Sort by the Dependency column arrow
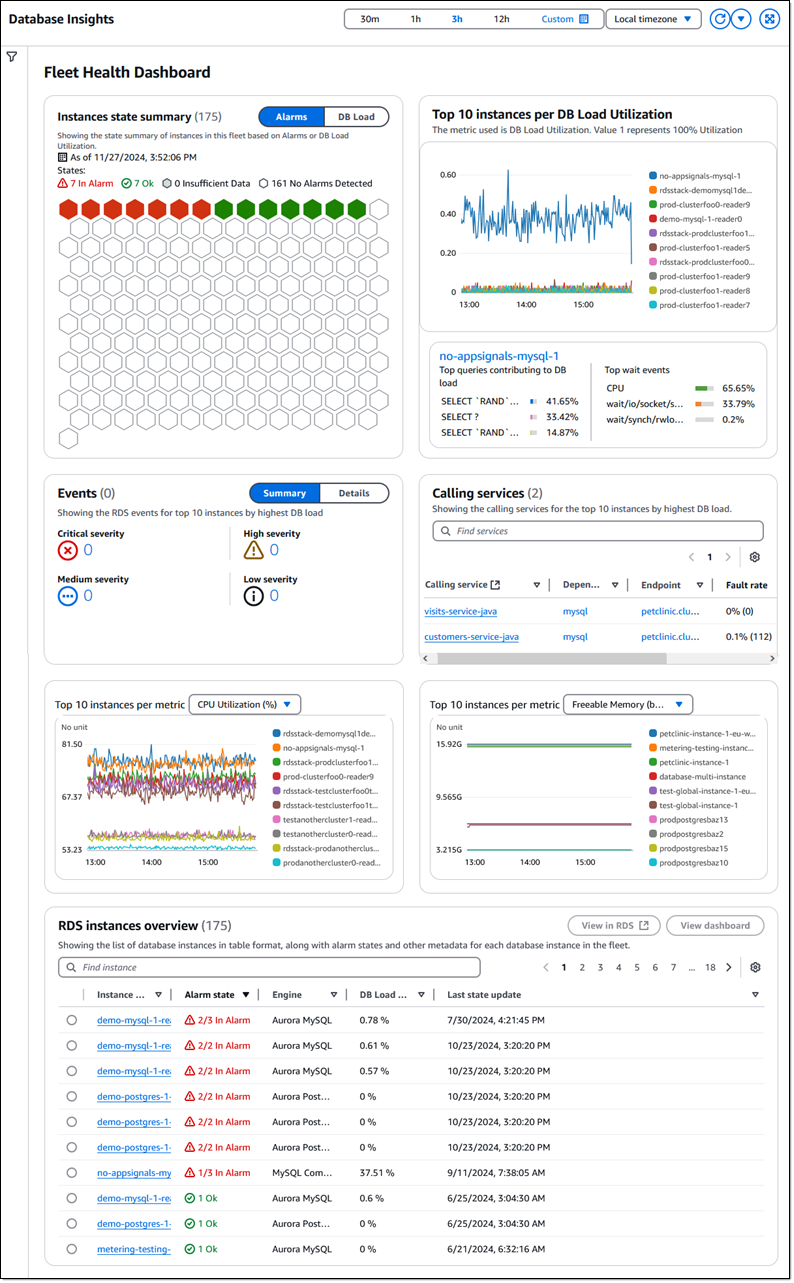Viewport: 794px width, 1283px height. (x=615, y=585)
